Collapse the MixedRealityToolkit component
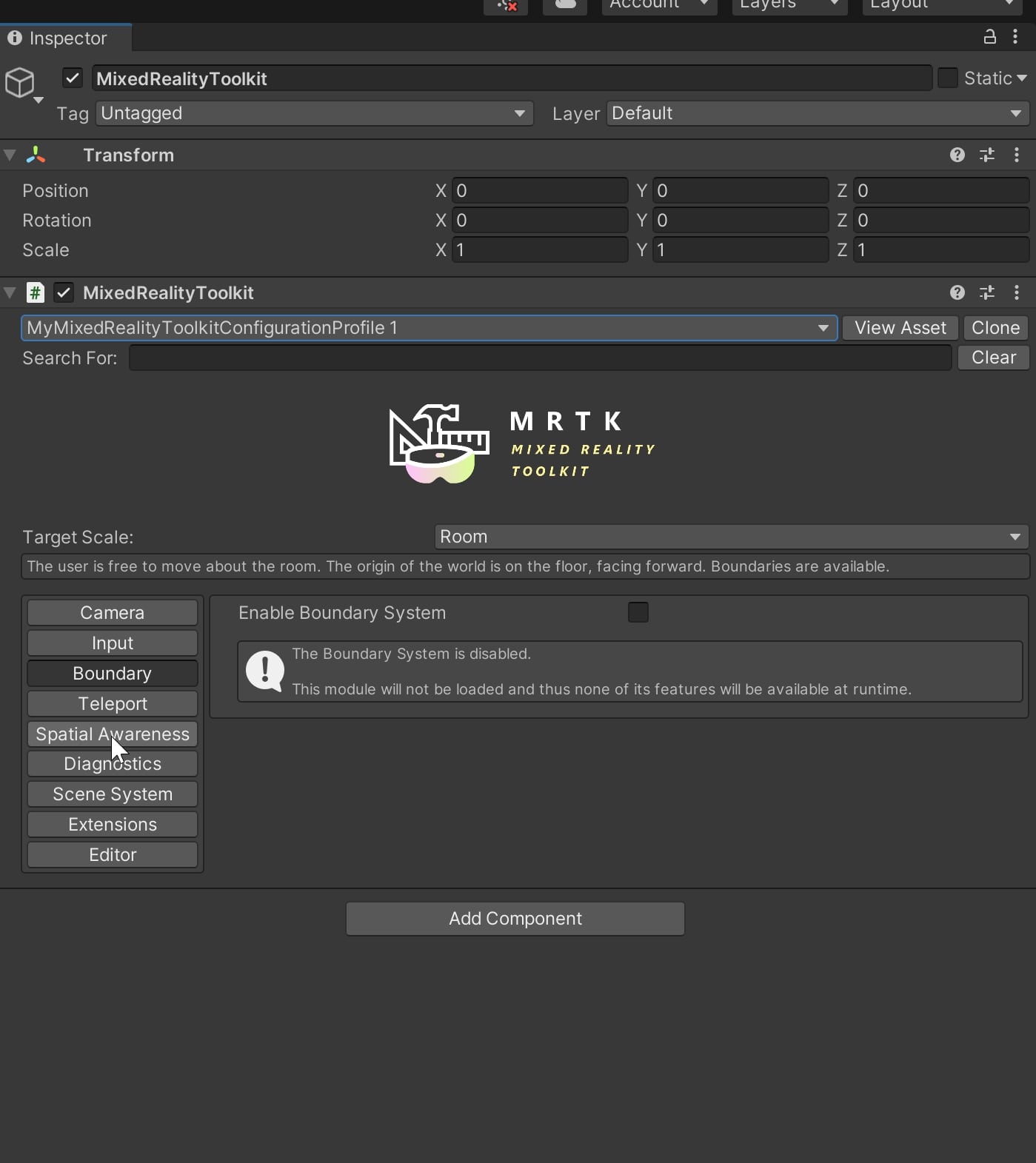This screenshot has height=1163, width=1036. tap(10, 292)
